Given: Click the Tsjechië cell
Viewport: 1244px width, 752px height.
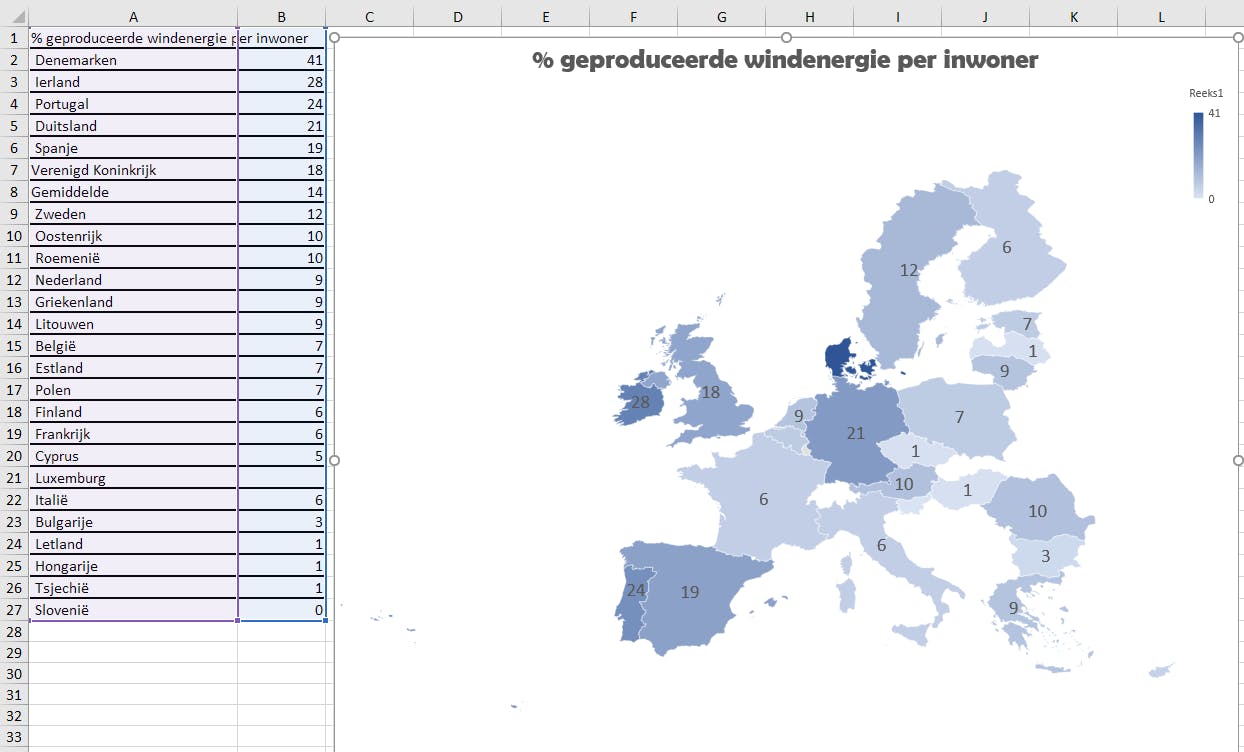Looking at the screenshot, I should click(x=134, y=588).
